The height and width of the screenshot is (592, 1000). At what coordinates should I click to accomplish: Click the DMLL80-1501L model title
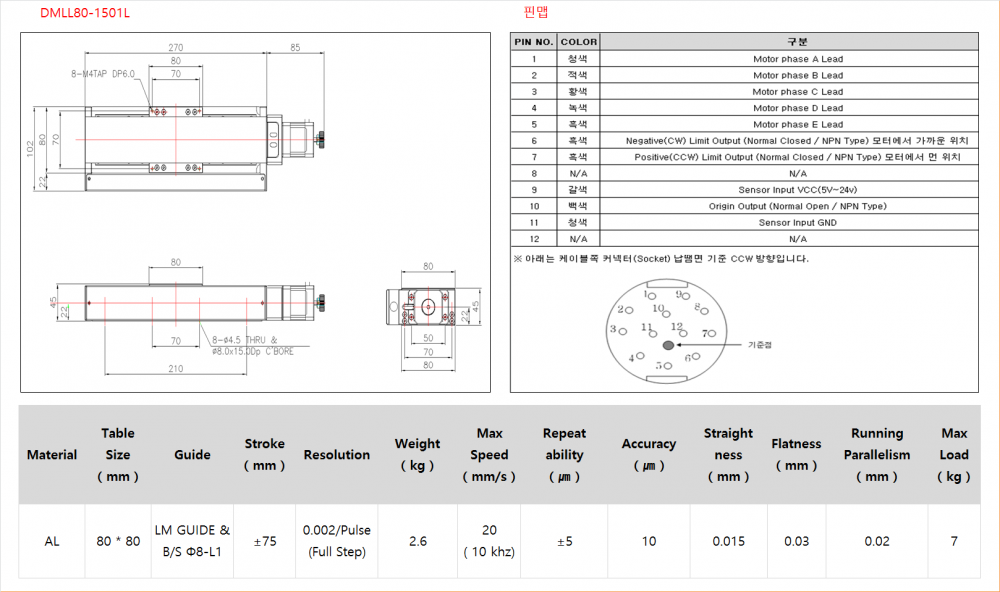84,14
